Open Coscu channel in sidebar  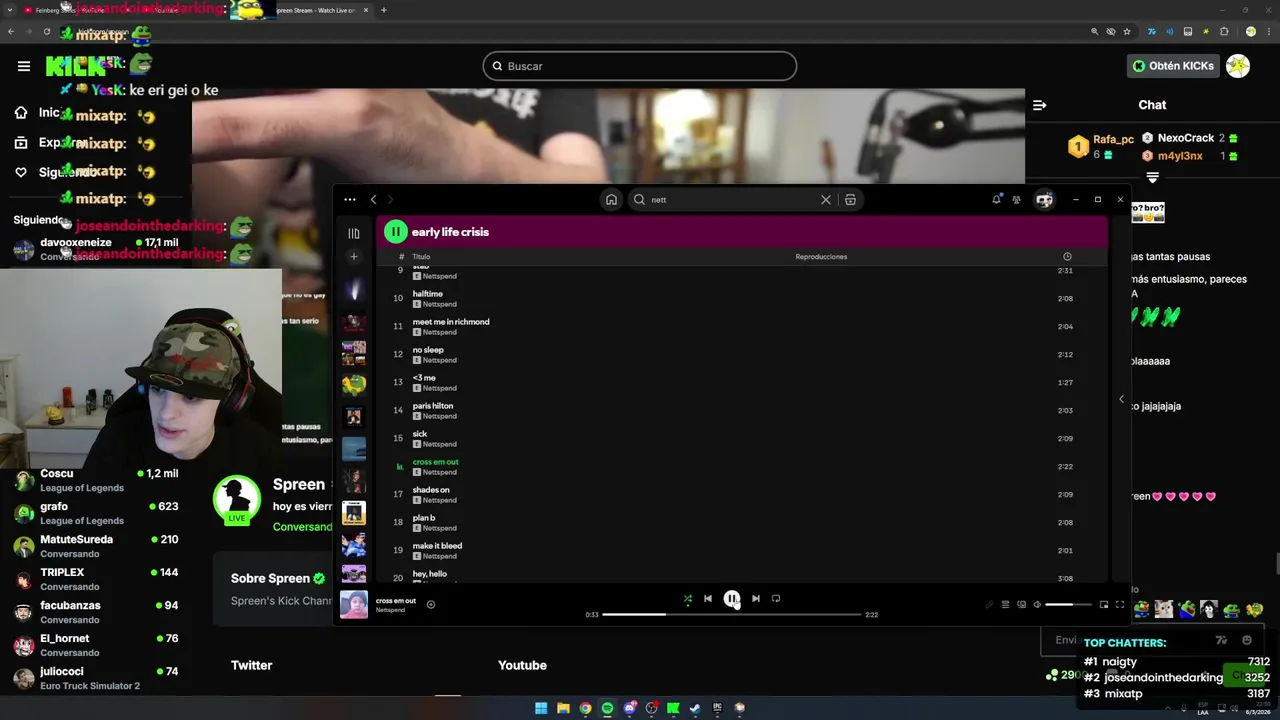pos(96,480)
